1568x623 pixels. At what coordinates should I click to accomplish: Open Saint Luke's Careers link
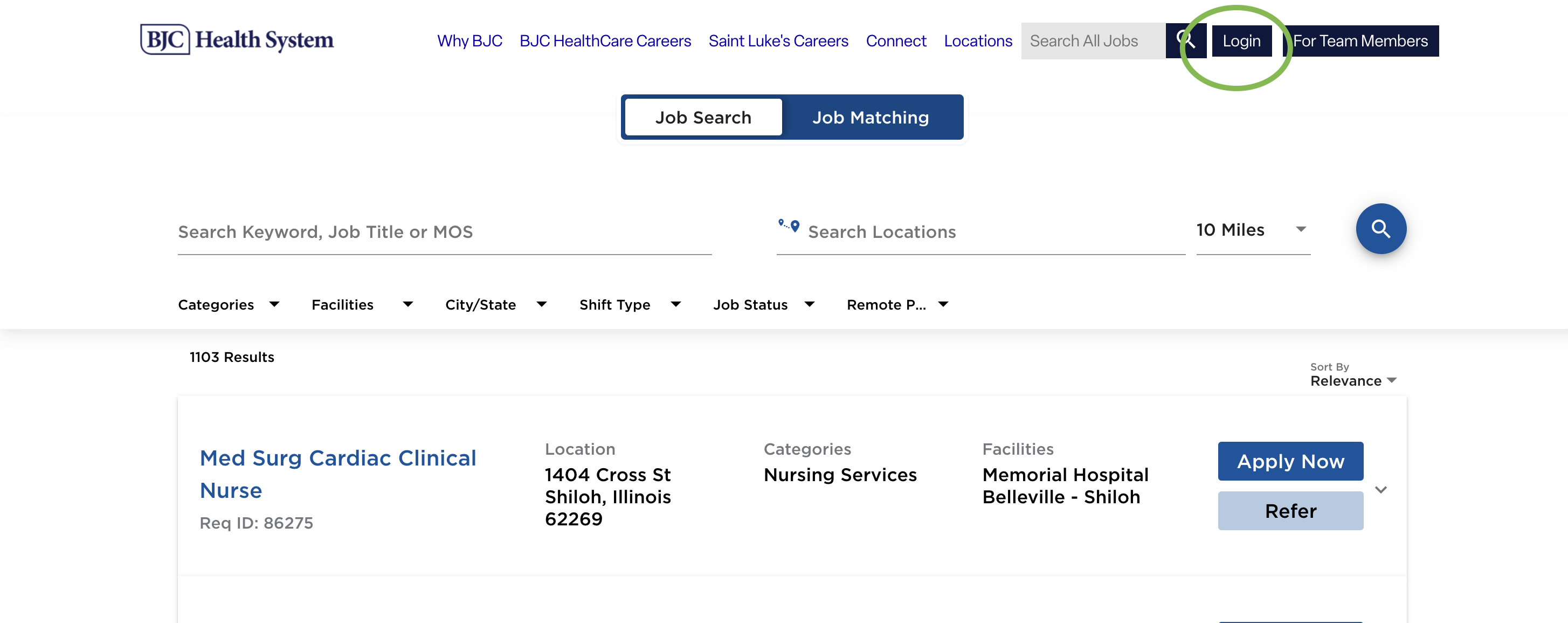point(778,41)
